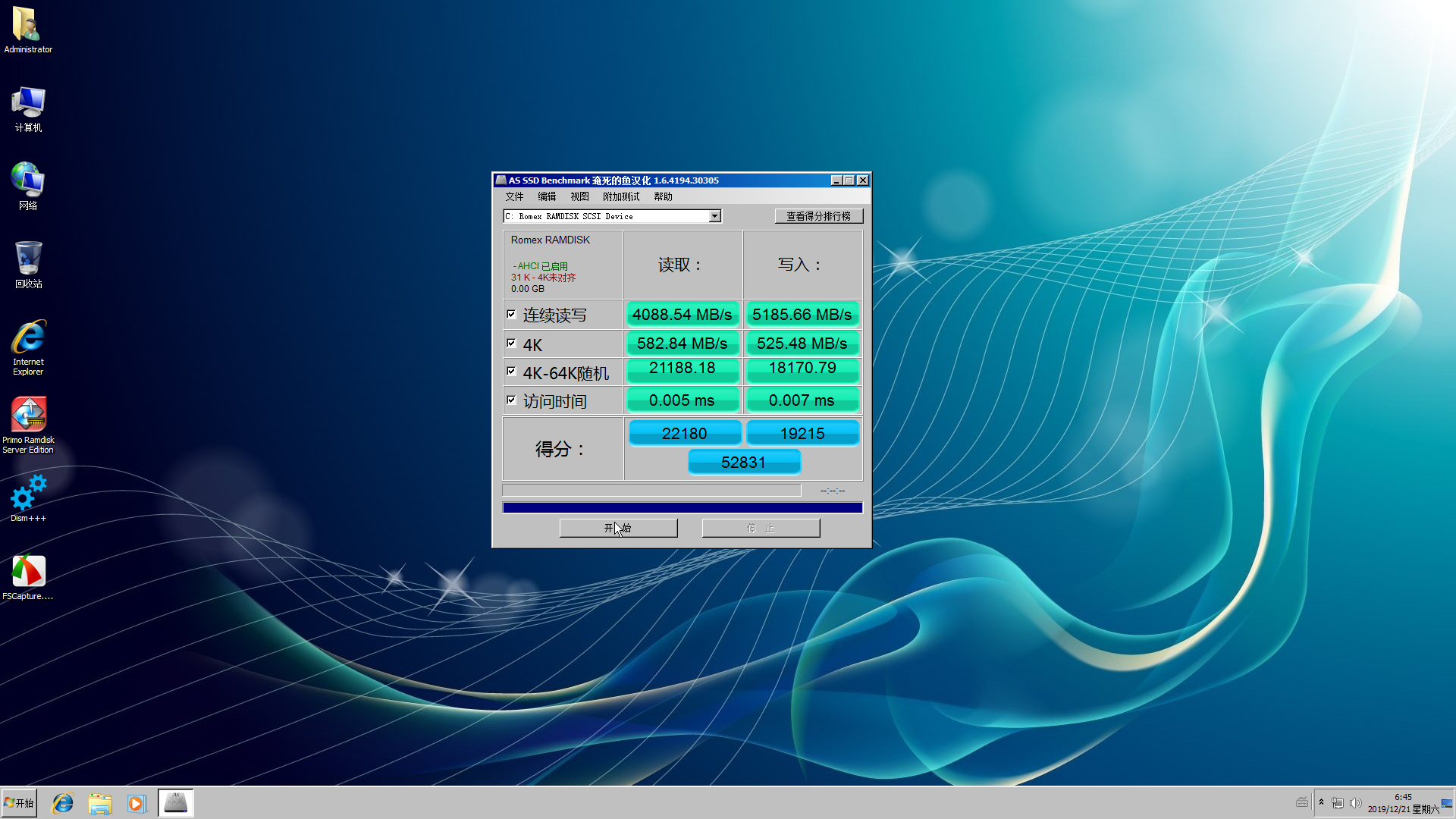
Task: Launch Primo Ramdisk Server Edition
Action: (x=28, y=425)
